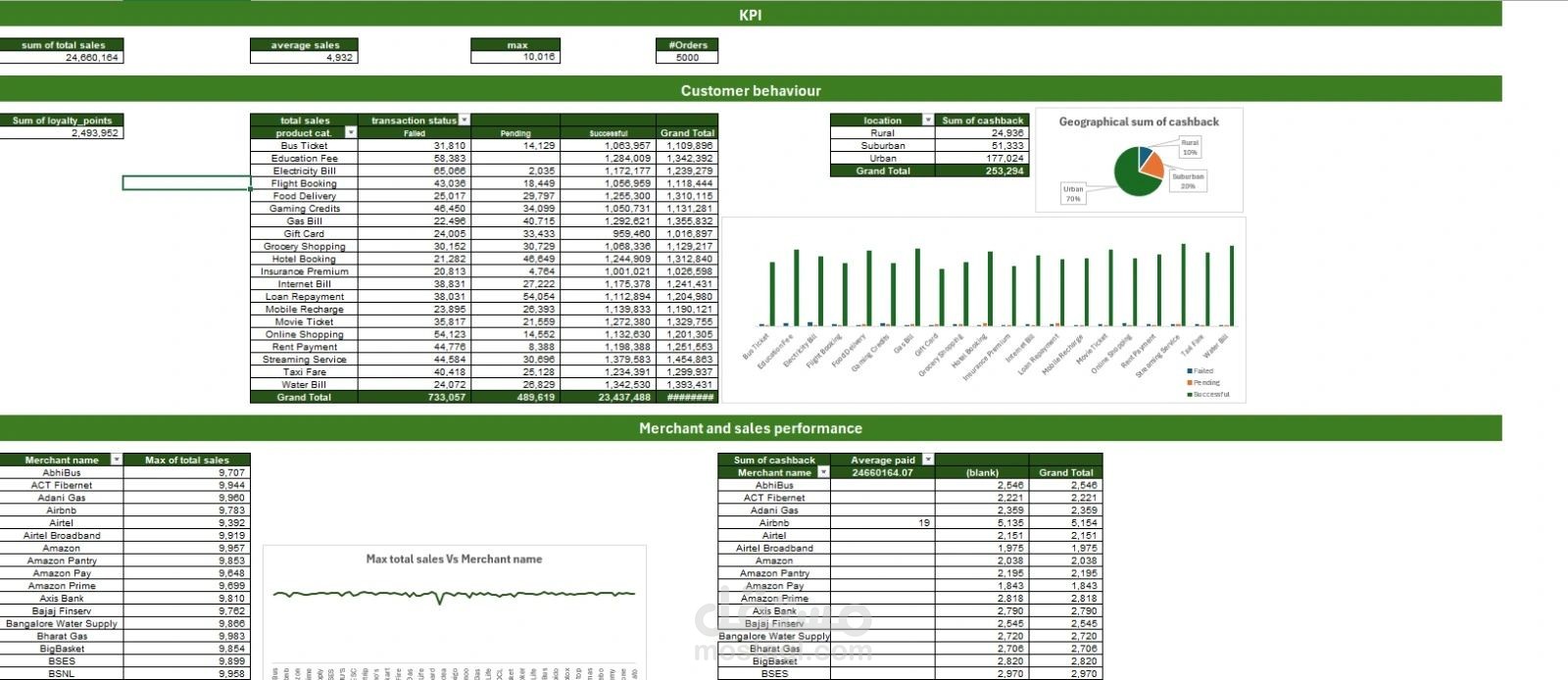Click the Airbnb Grand Total 5,154 cell

coord(1065,523)
